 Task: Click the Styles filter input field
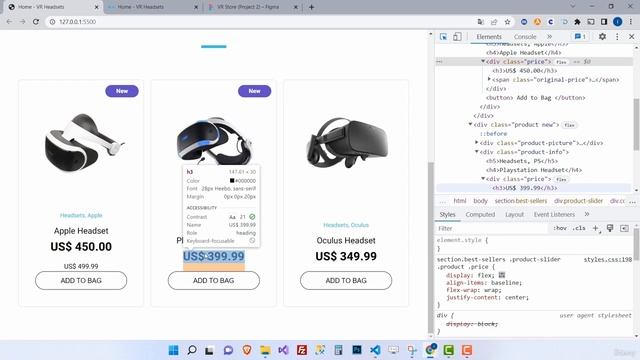(x=492, y=229)
